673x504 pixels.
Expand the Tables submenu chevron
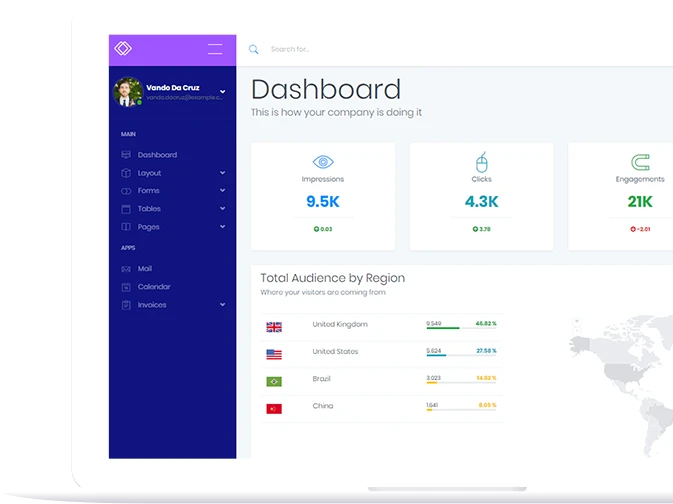click(x=222, y=208)
